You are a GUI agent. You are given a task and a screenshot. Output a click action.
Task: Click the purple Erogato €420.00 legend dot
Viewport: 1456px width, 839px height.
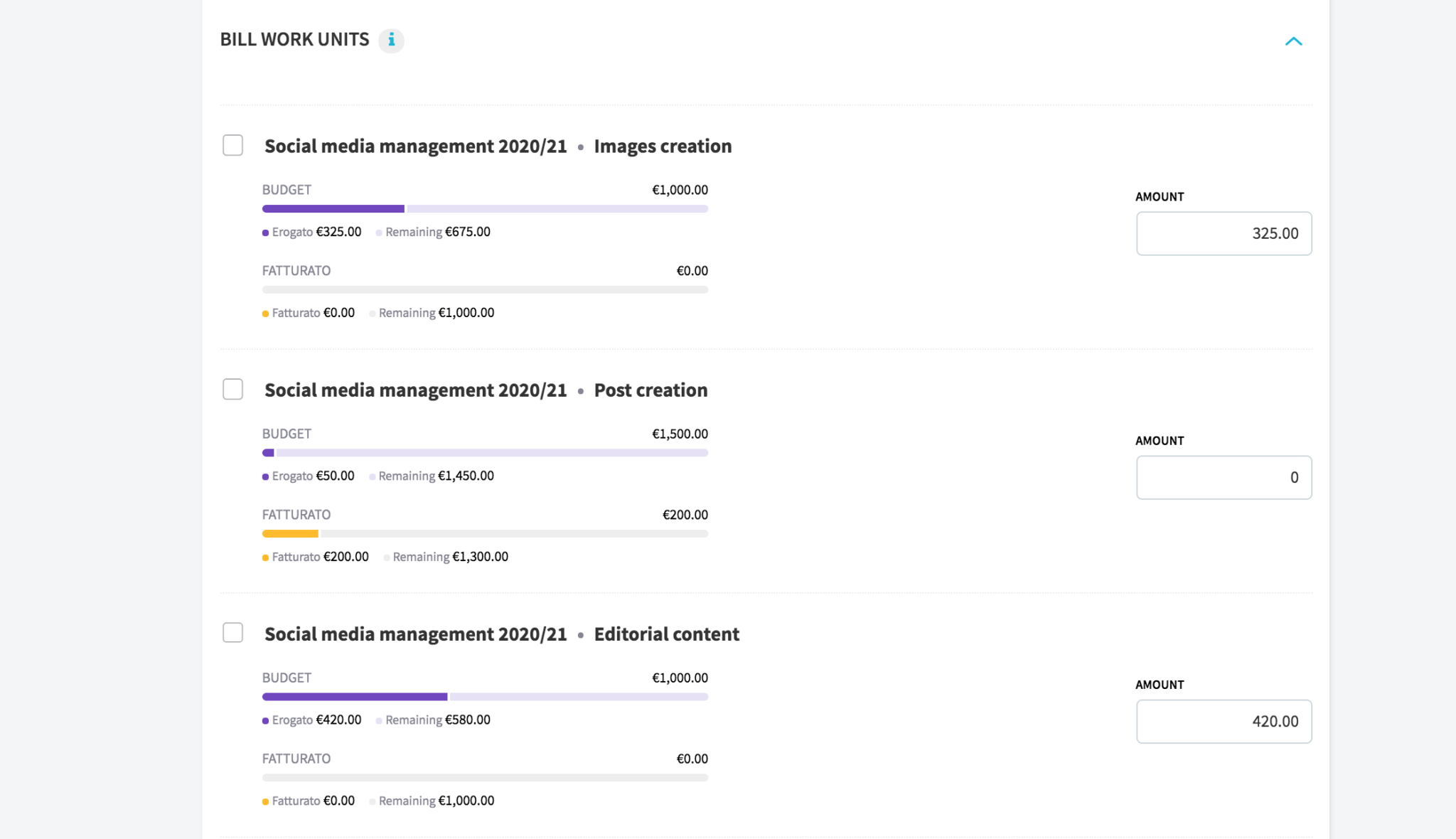(x=266, y=720)
